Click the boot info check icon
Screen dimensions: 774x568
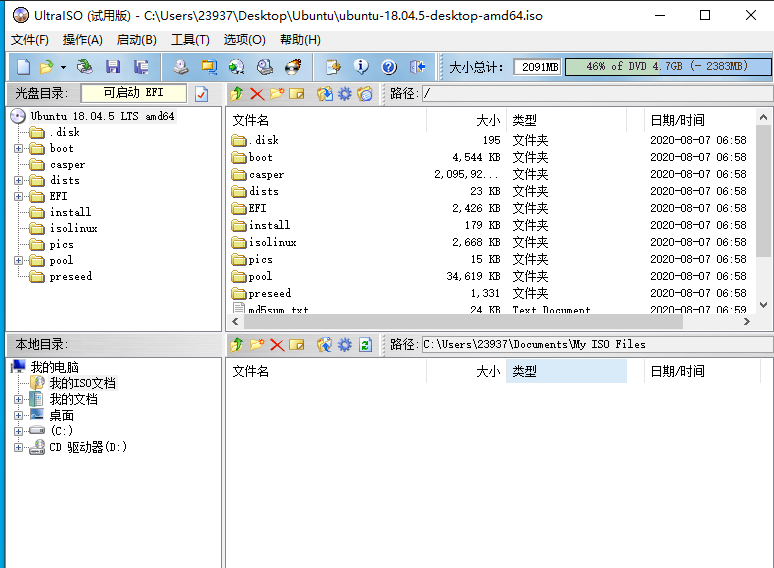(x=201, y=94)
